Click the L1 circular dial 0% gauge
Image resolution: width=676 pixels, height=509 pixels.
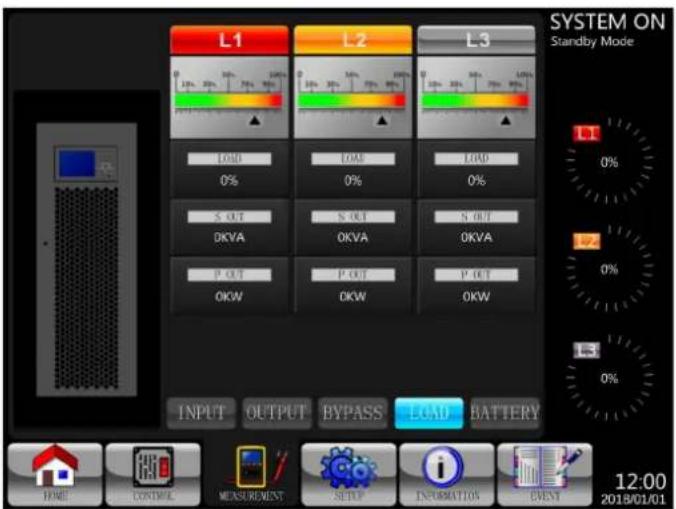(x=610, y=161)
